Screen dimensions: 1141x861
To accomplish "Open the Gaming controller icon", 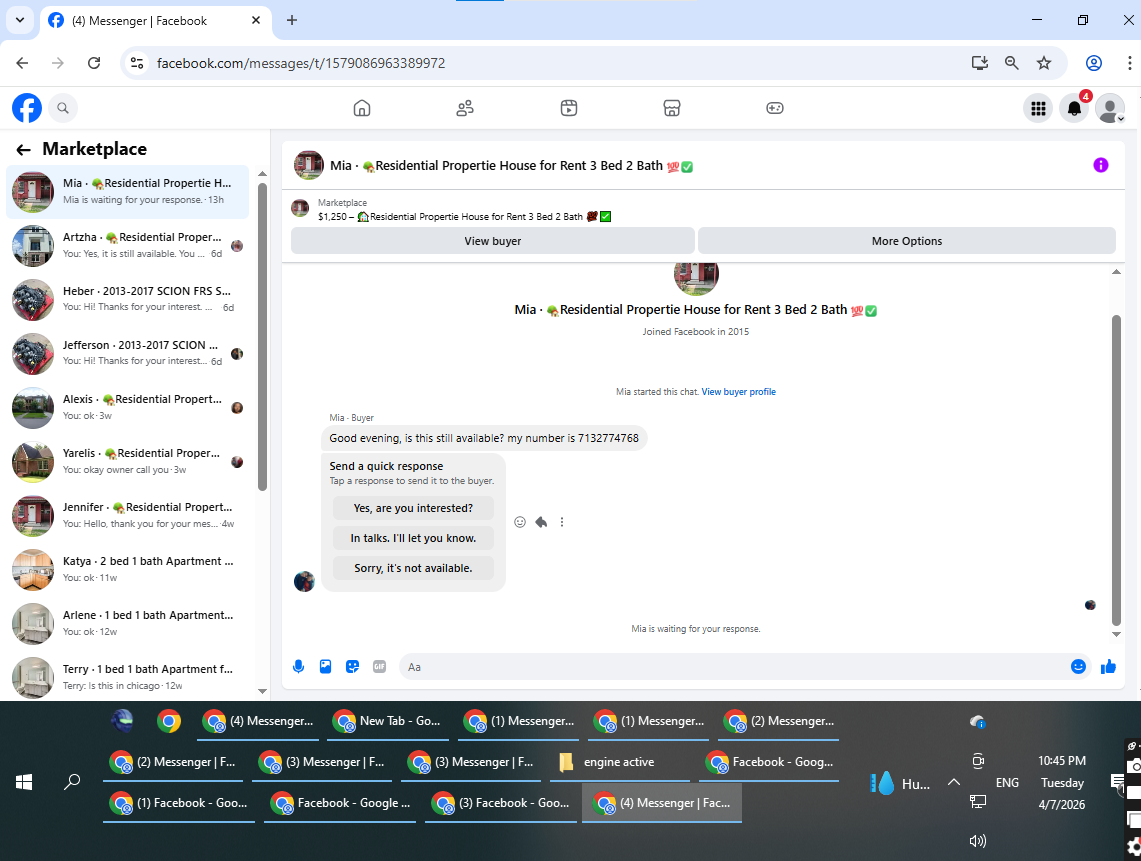I will [775, 108].
